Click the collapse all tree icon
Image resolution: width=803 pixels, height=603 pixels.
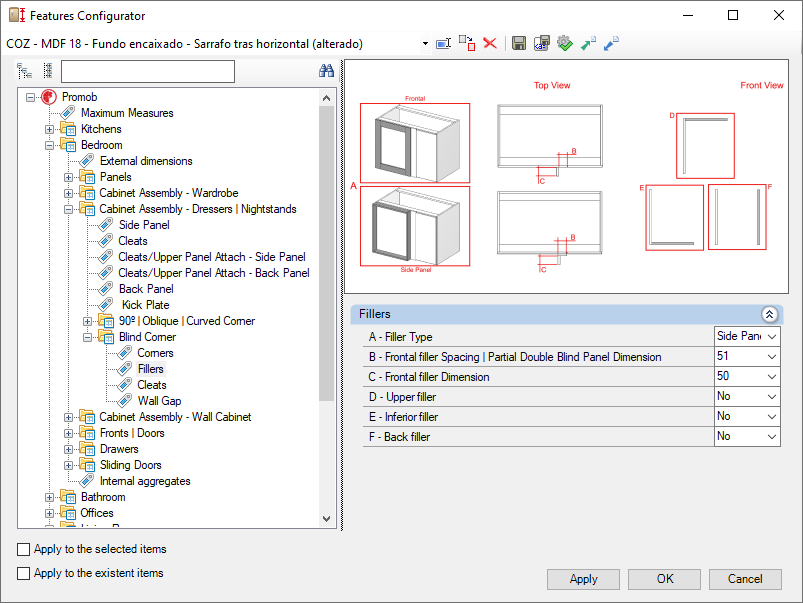pos(48,71)
